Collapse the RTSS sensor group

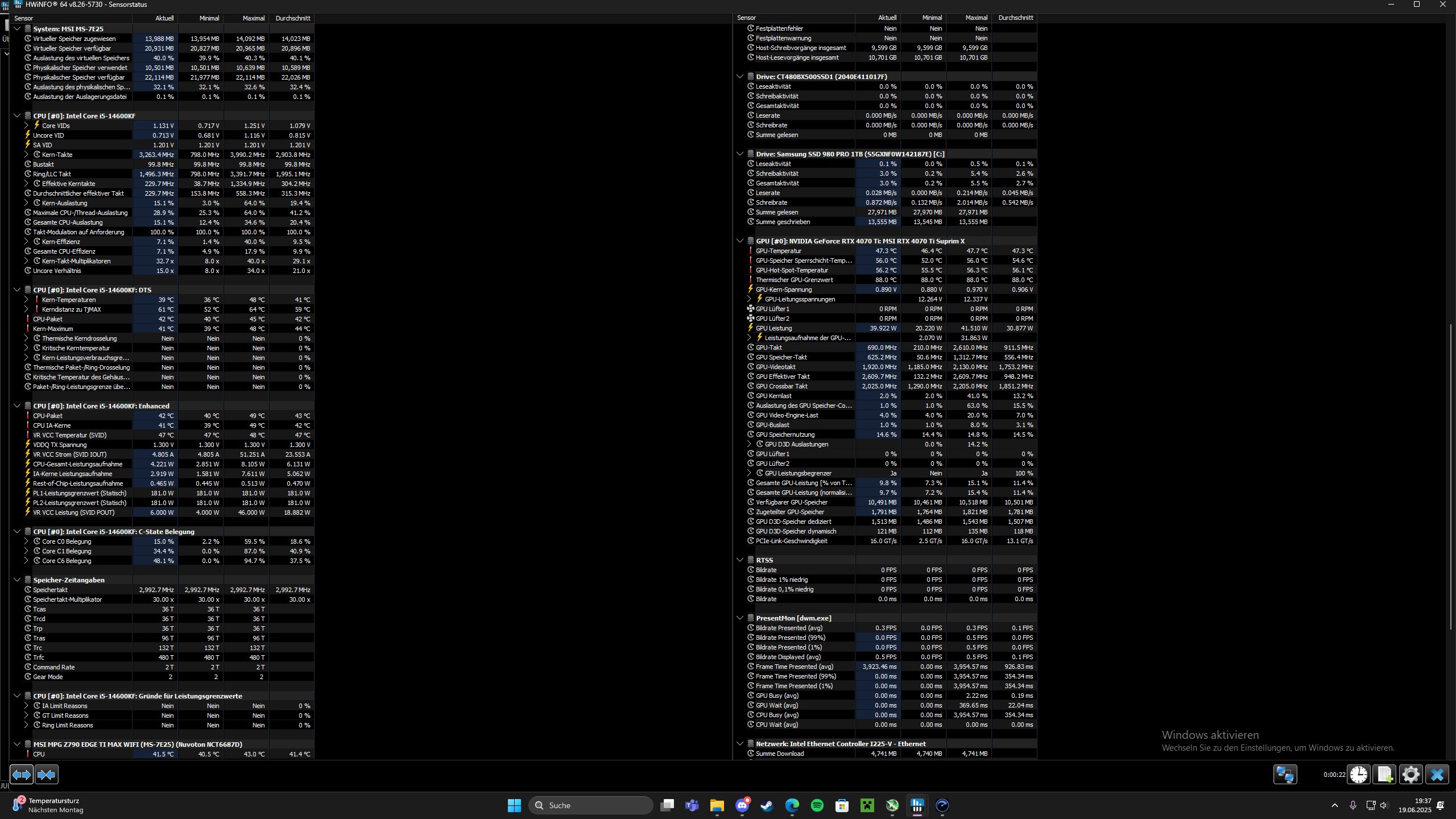coord(740,560)
